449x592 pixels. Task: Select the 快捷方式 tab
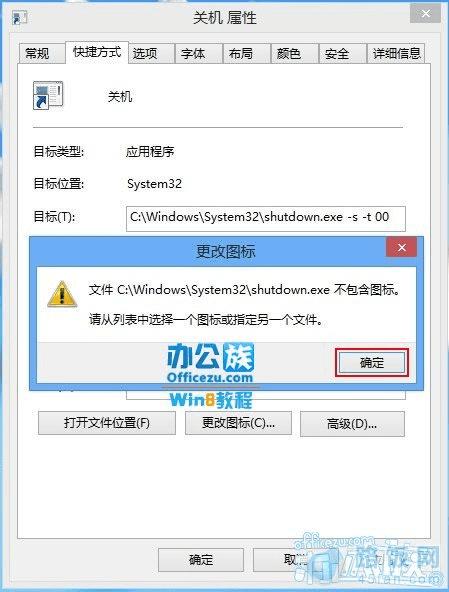(97, 52)
